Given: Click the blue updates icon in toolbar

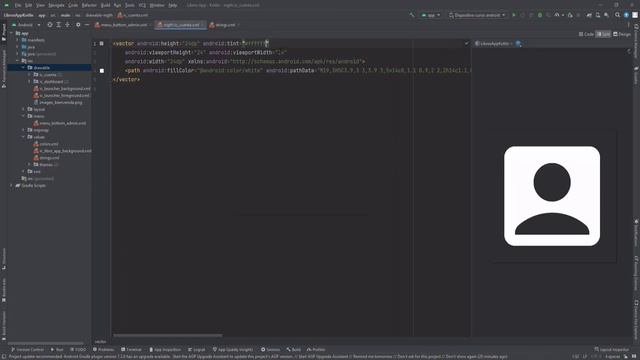Looking at the screenshot, I should 627,15.
